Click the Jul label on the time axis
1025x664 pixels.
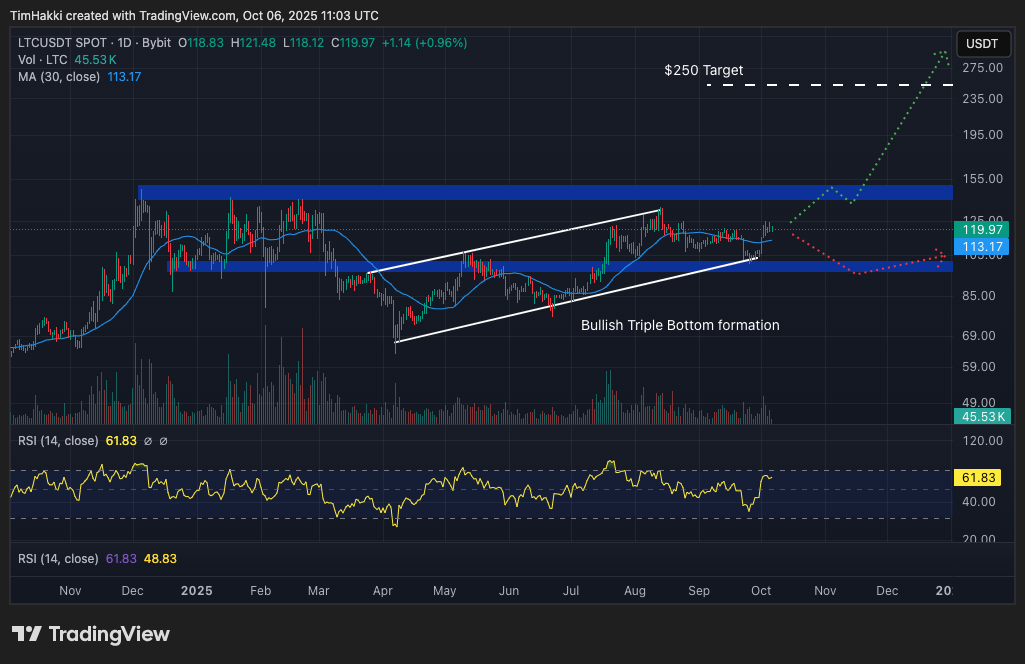pos(571,591)
